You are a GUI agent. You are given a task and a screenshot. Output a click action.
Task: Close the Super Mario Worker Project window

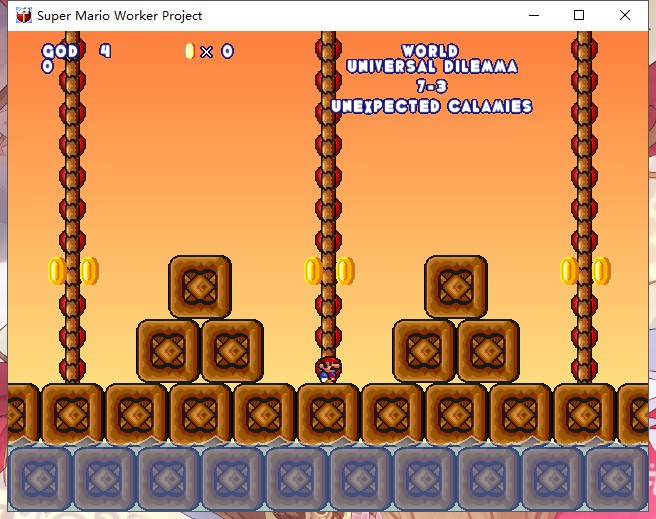(x=625, y=15)
